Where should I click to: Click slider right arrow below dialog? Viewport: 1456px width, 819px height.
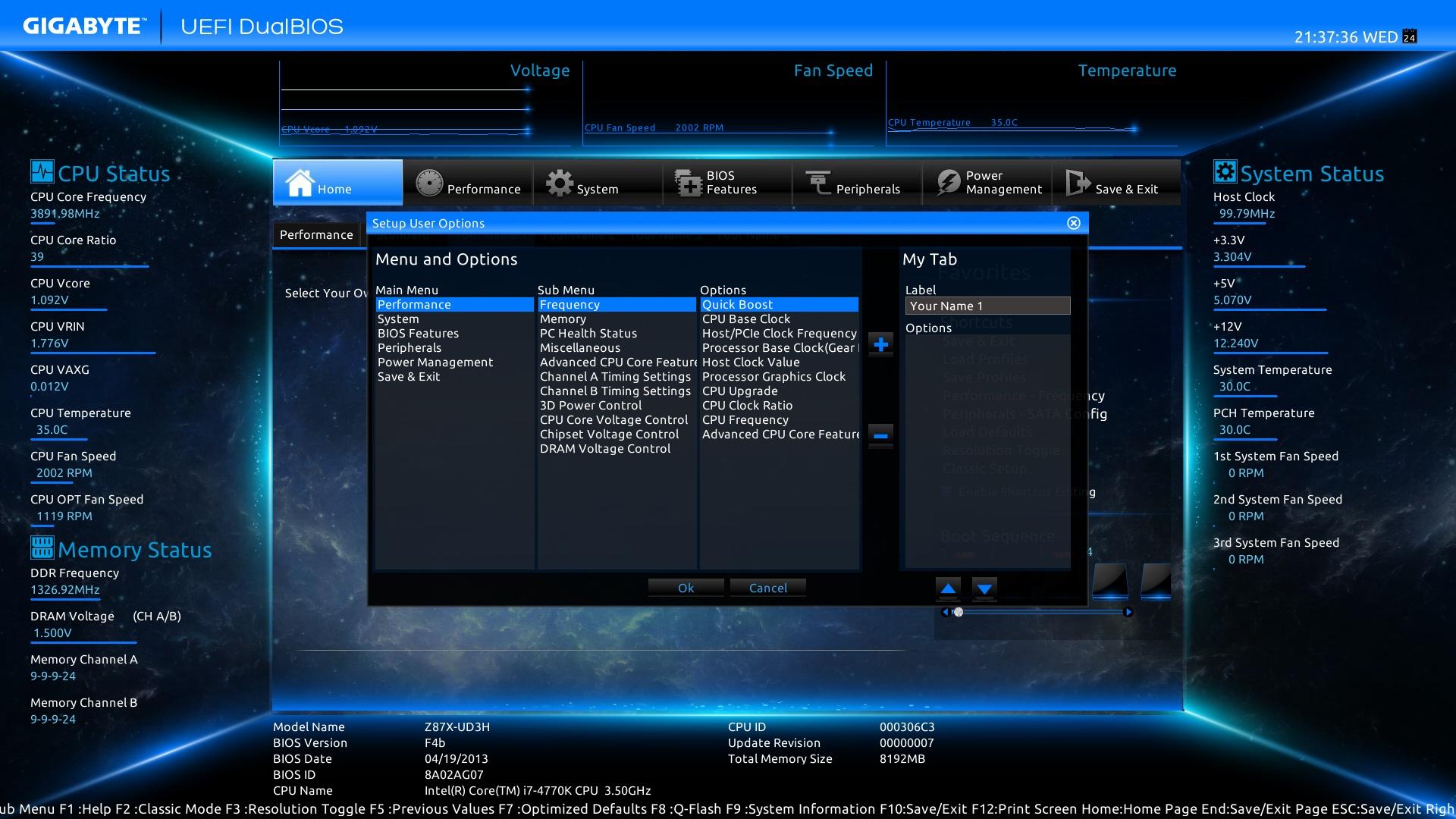pyautogui.click(x=1128, y=612)
